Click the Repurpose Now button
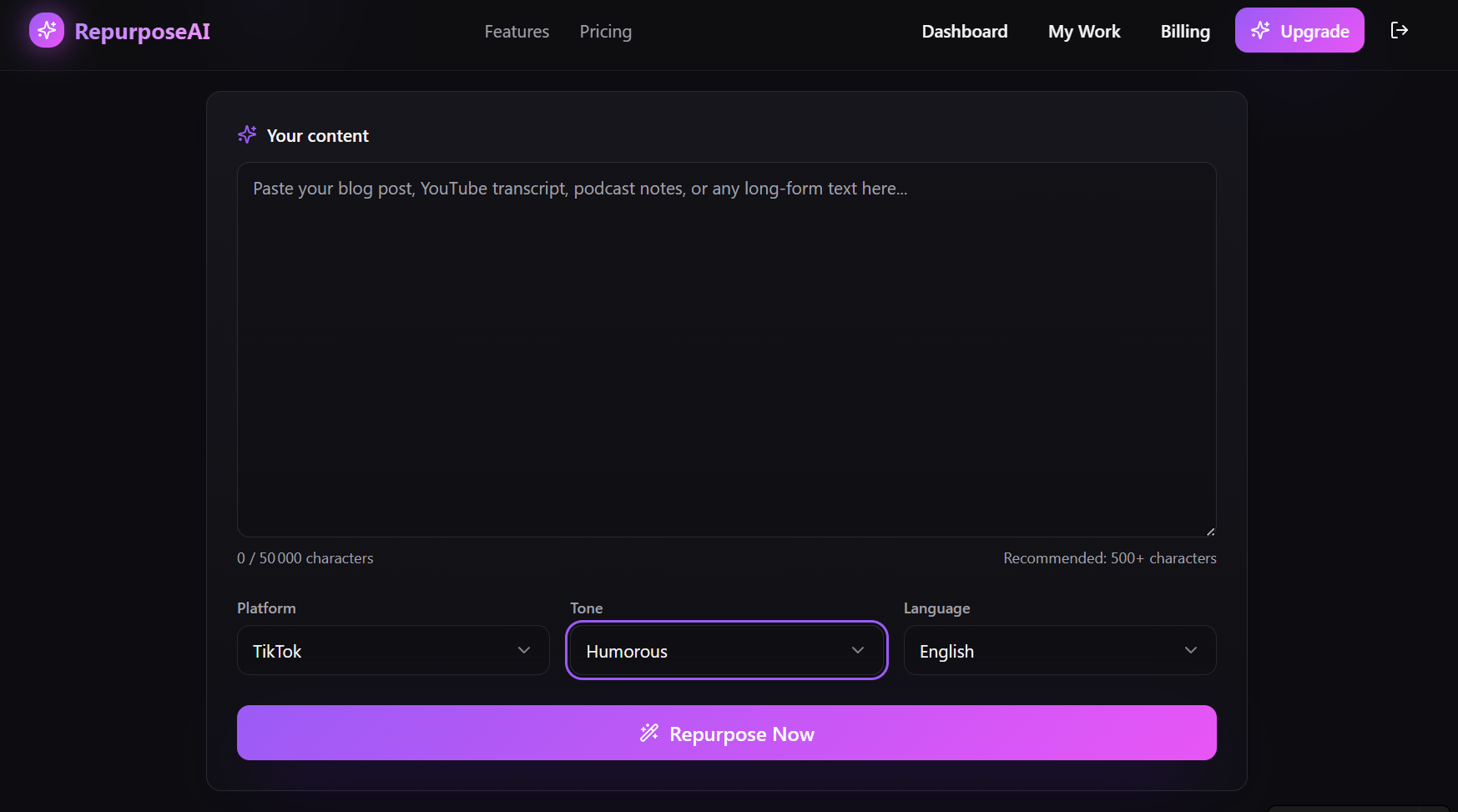The width and height of the screenshot is (1458, 812). click(x=726, y=733)
